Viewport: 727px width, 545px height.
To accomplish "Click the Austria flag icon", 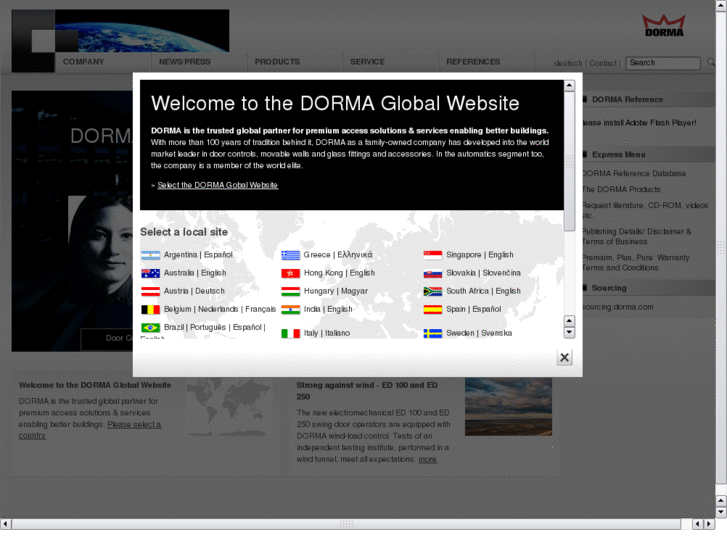I will click(150, 291).
